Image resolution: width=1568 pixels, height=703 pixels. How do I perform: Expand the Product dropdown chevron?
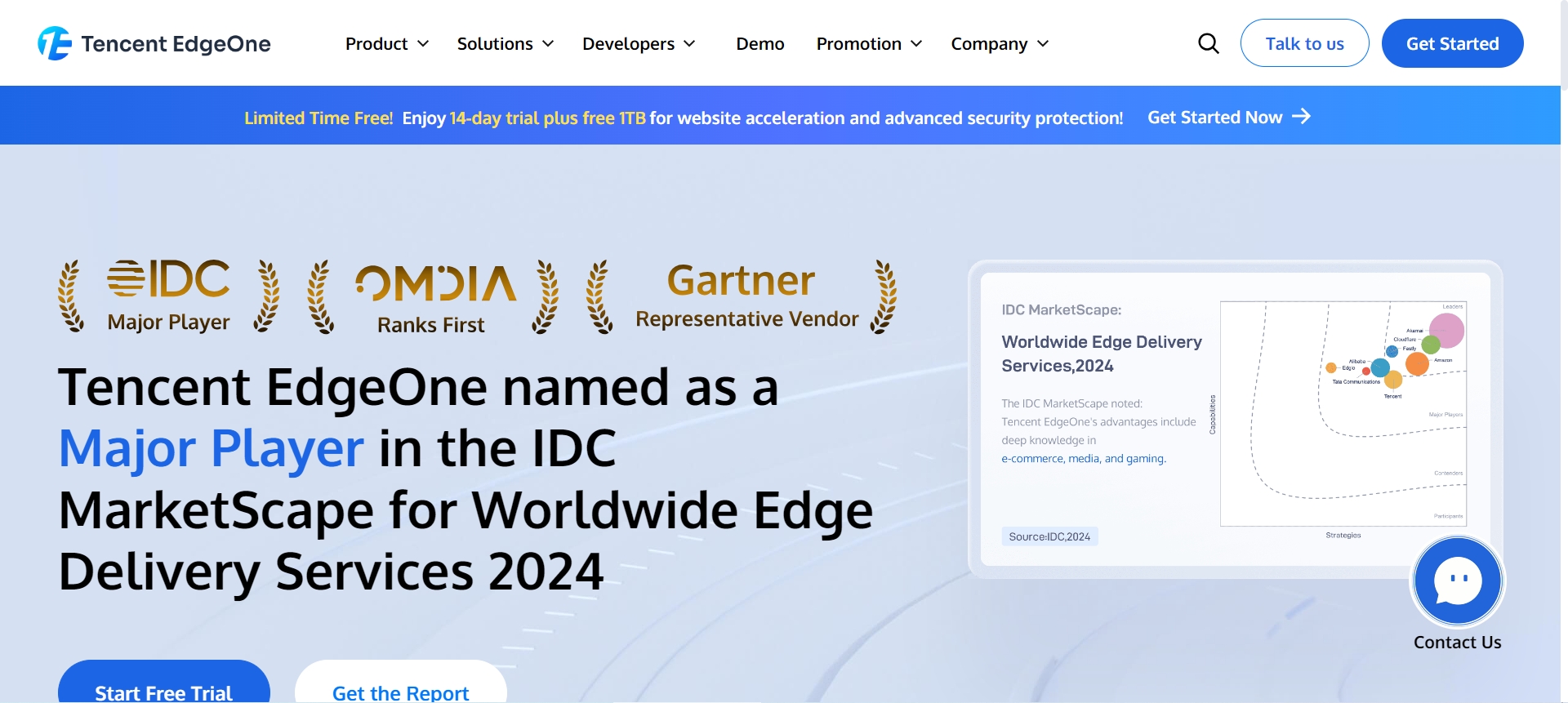click(423, 44)
